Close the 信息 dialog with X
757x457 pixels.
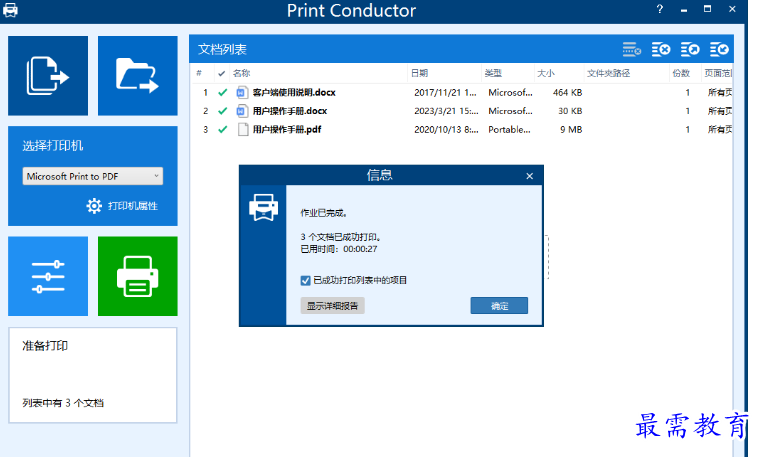tap(530, 176)
